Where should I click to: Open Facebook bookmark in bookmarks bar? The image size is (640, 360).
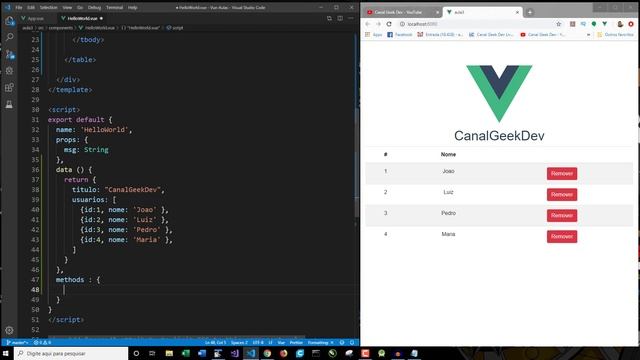coord(400,35)
